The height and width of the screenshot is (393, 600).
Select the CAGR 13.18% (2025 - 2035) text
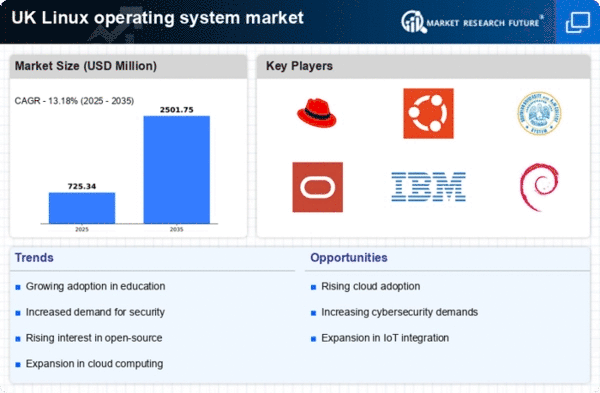tap(74, 101)
